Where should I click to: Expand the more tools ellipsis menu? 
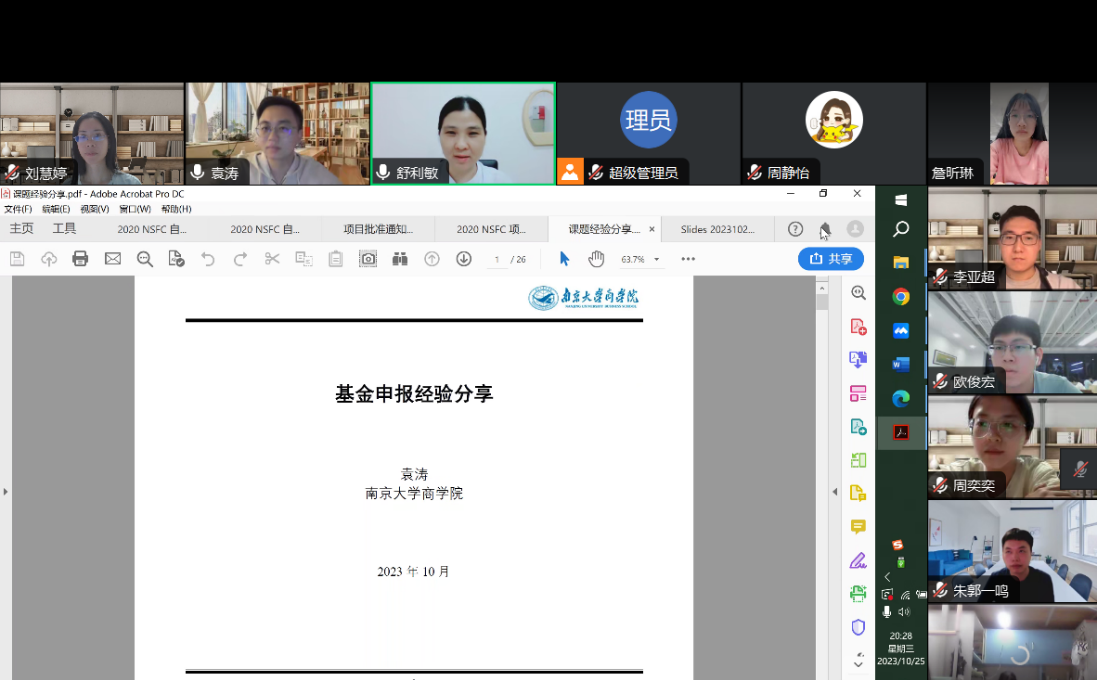point(688,259)
